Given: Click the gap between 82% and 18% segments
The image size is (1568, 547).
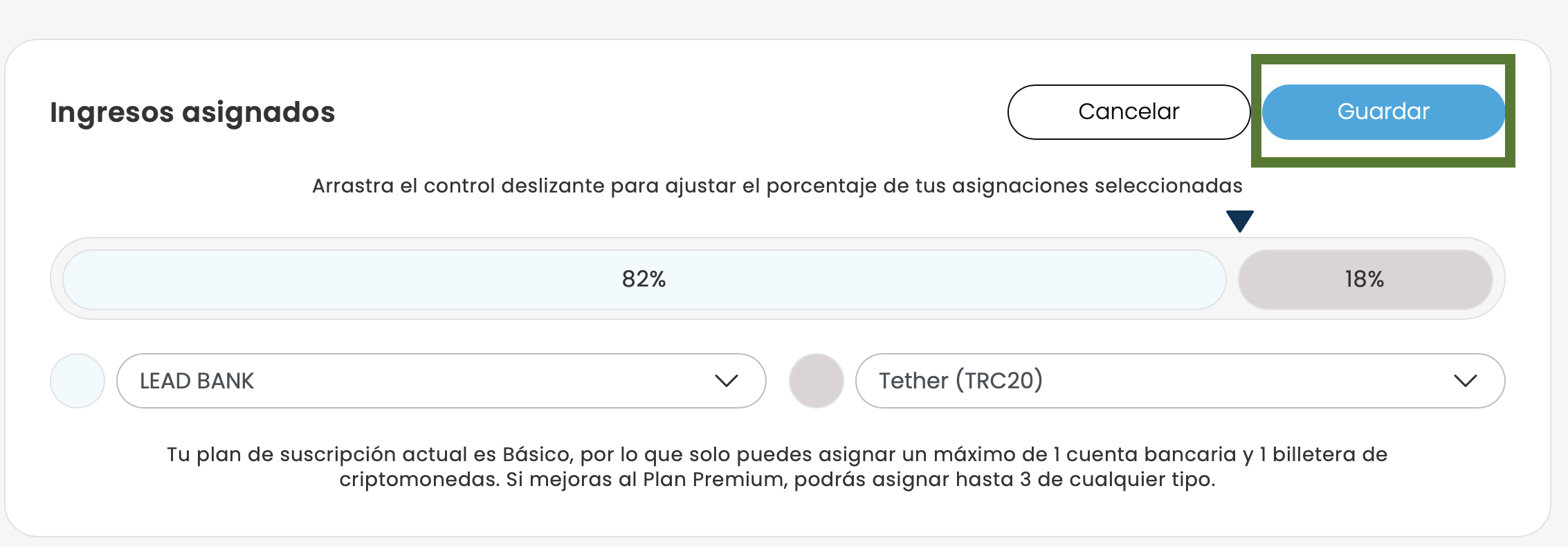Looking at the screenshot, I should (x=1232, y=280).
